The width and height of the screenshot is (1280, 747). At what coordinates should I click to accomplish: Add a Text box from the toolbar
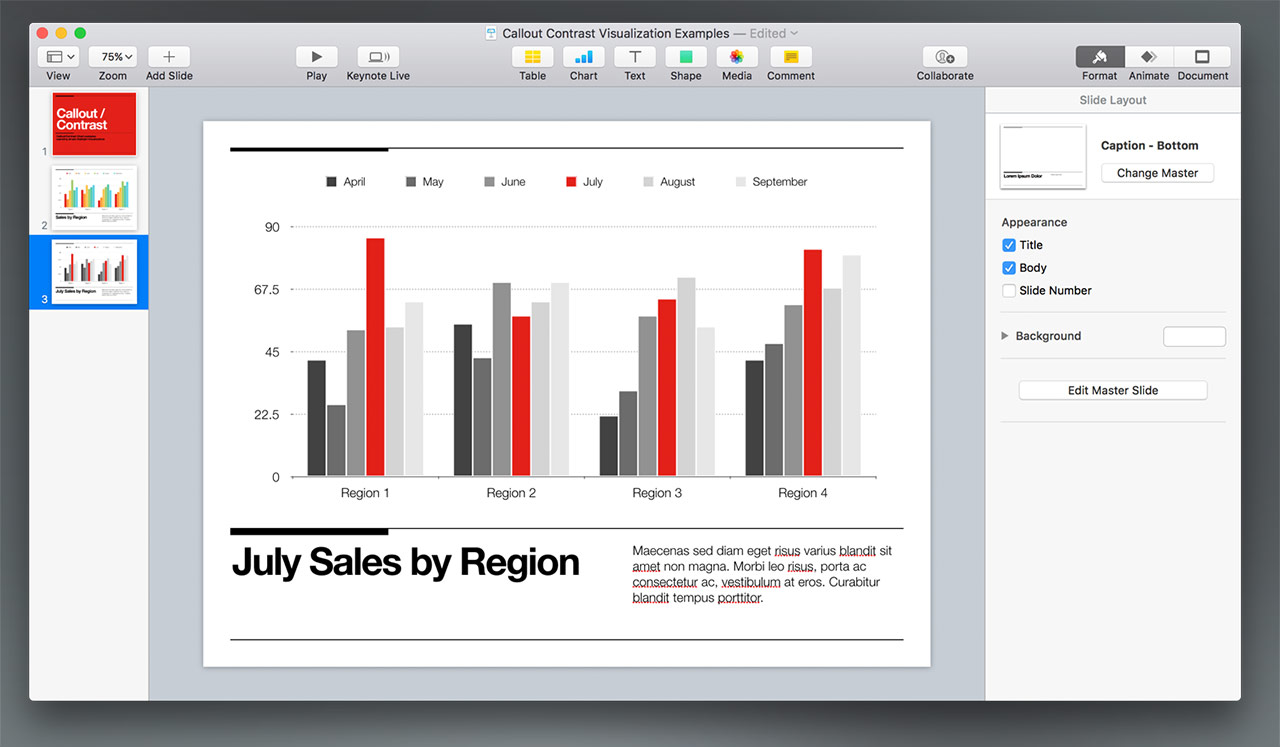(634, 57)
